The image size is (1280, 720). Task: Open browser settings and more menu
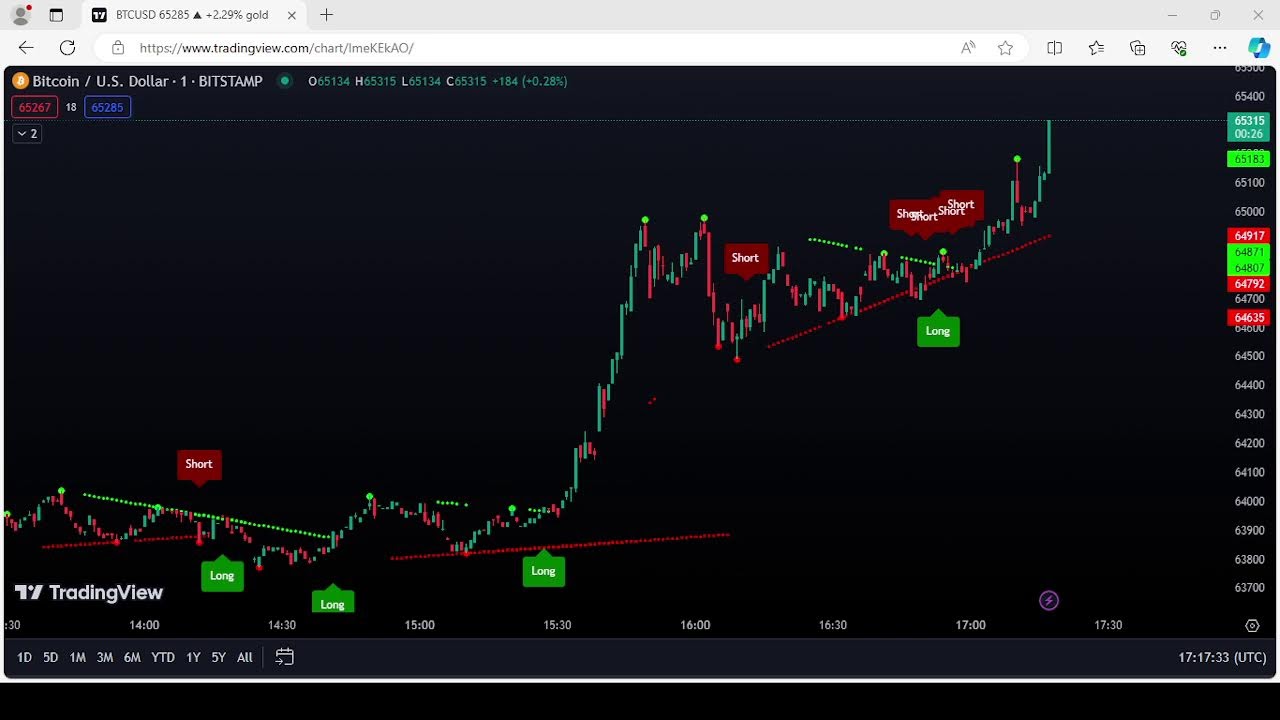1219,48
